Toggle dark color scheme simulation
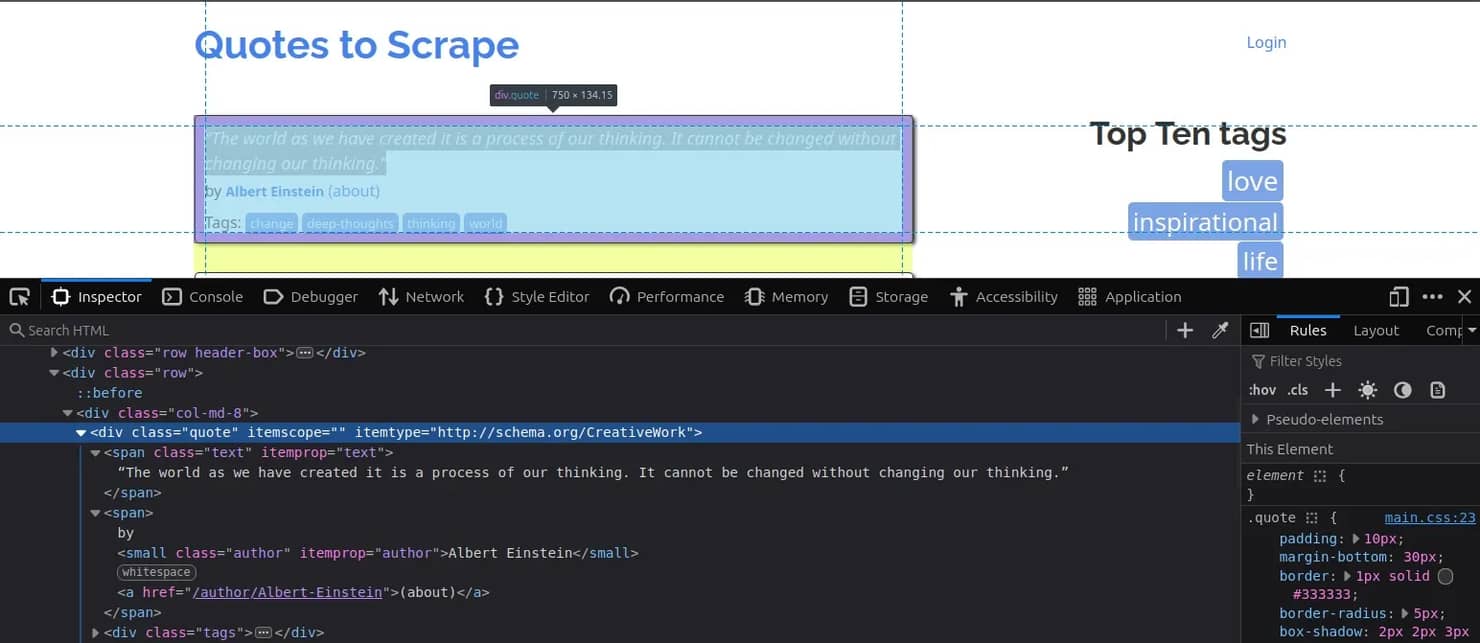1480x643 pixels. coord(1403,390)
